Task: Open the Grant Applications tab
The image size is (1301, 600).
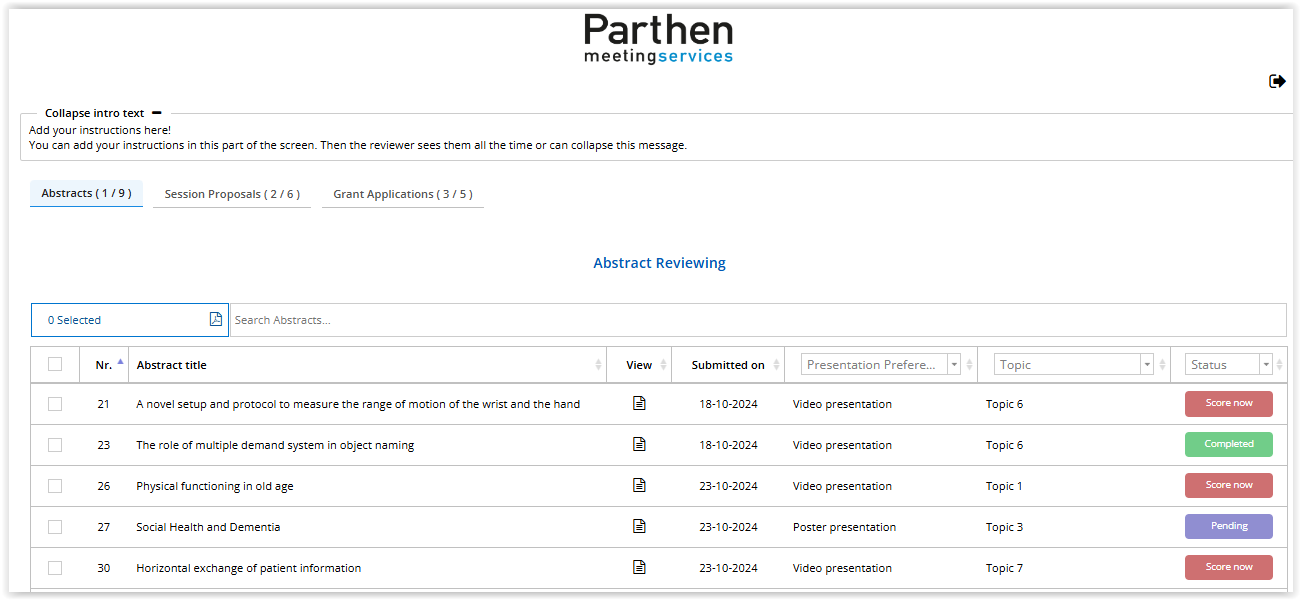Action: 402,194
